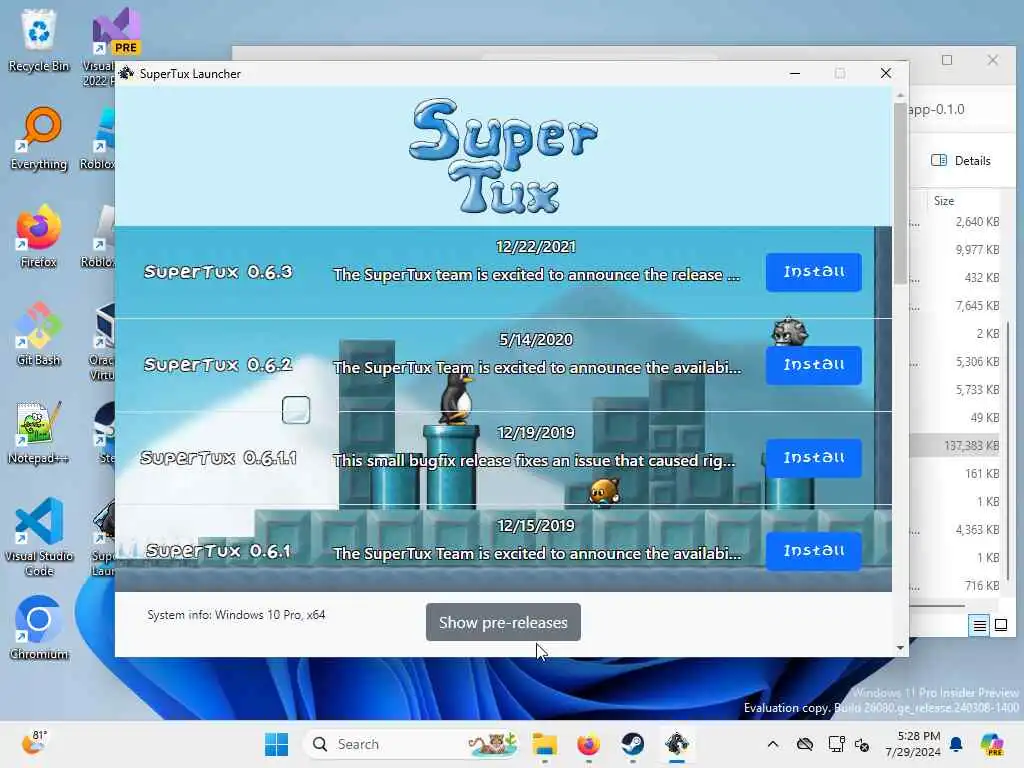1024x768 pixels.
Task: Open the clock and date panel
Action: pos(913,744)
